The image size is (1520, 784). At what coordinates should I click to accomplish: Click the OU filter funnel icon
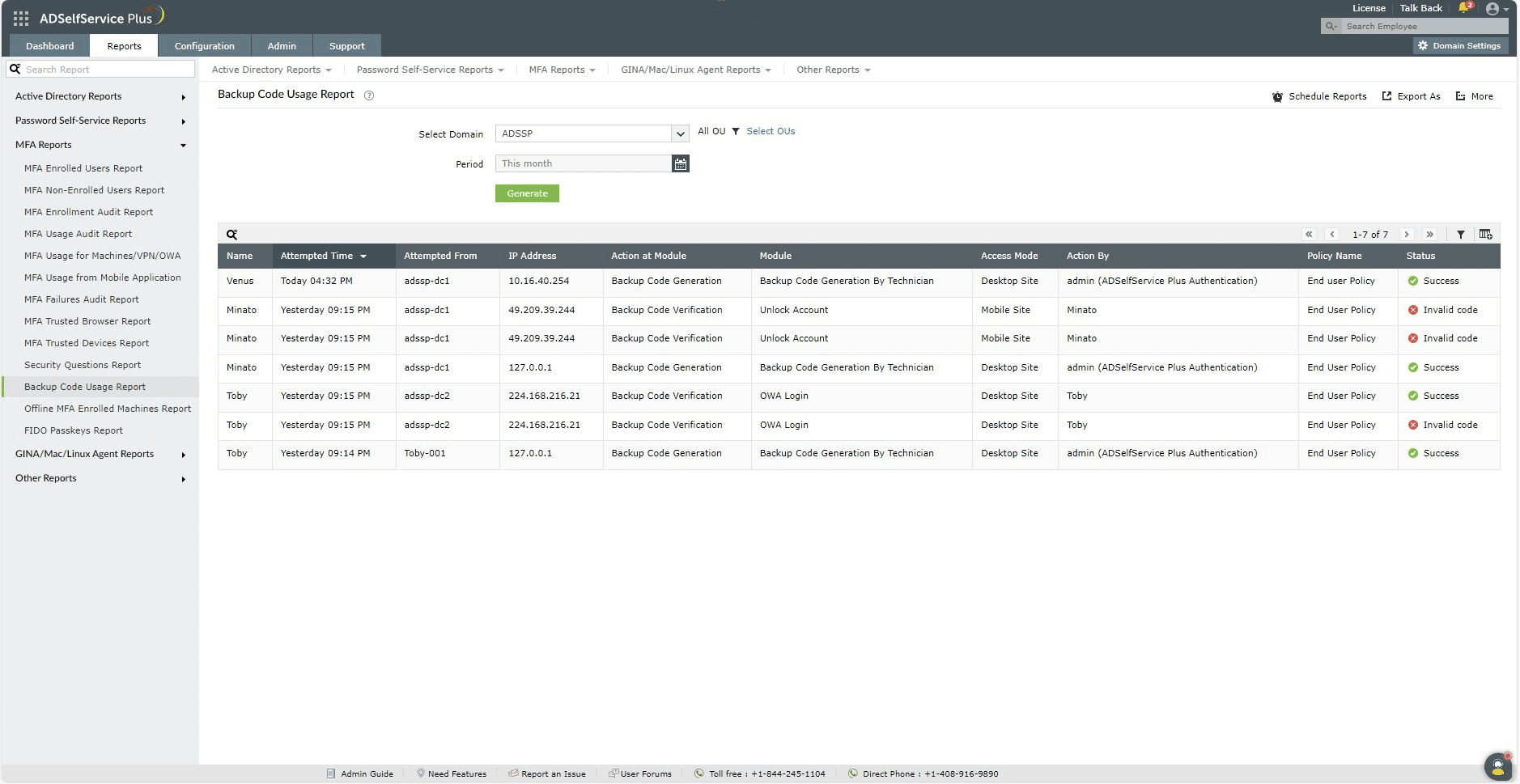(x=736, y=131)
